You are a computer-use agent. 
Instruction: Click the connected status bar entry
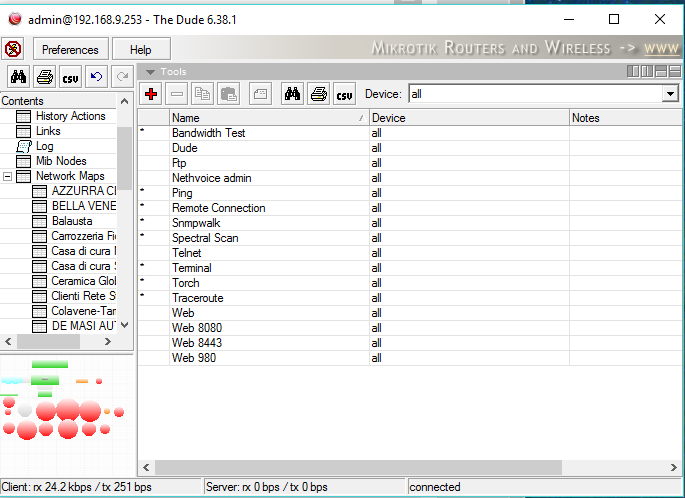coord(545,487)
